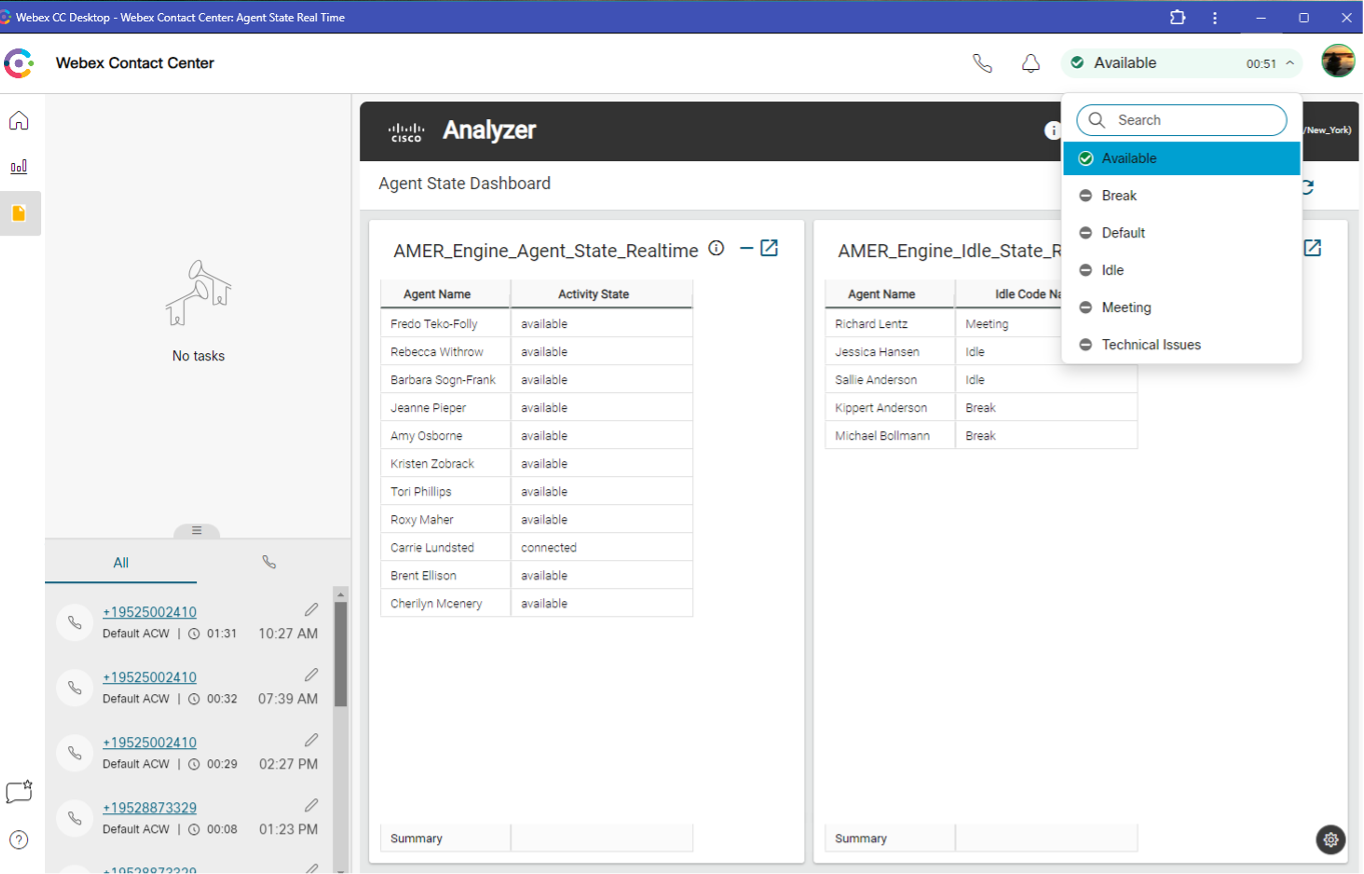Click the info icon next to AMER_Engine_Agent_State_Realtime
Viewport: 1364px width, 874px height.
pyautogui.click(x=716, y=248)
